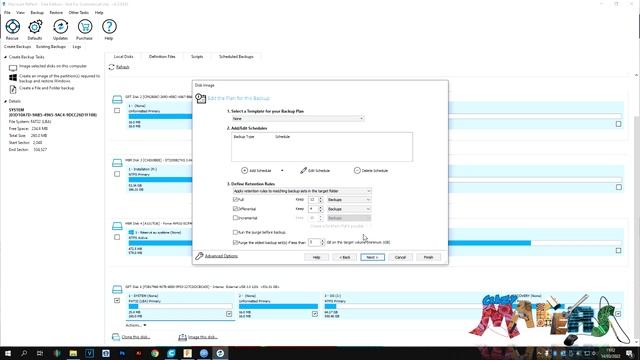Increase the Full Keep count stepper
The image size is (640, 360).
point(321,198)
